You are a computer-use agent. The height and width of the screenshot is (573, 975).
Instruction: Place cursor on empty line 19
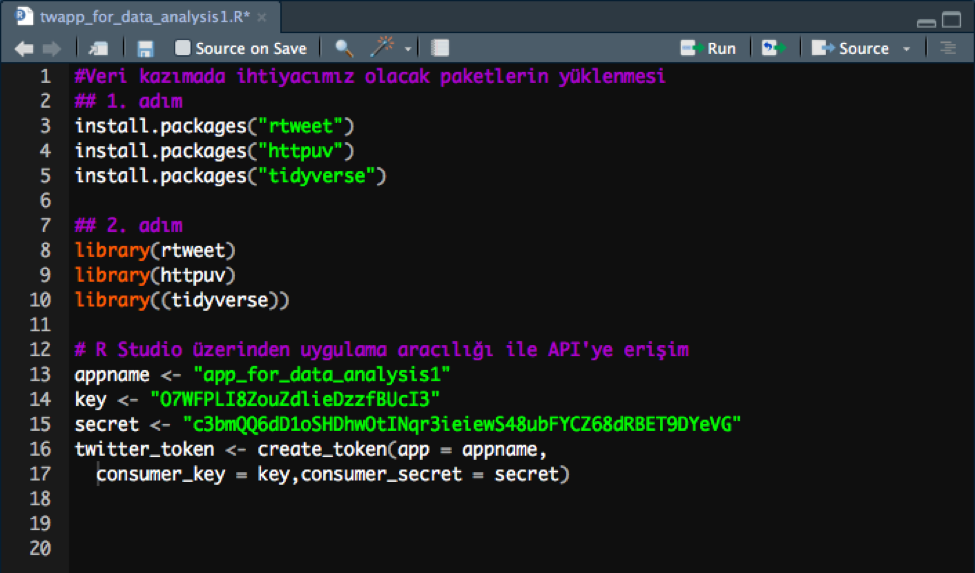300,522
